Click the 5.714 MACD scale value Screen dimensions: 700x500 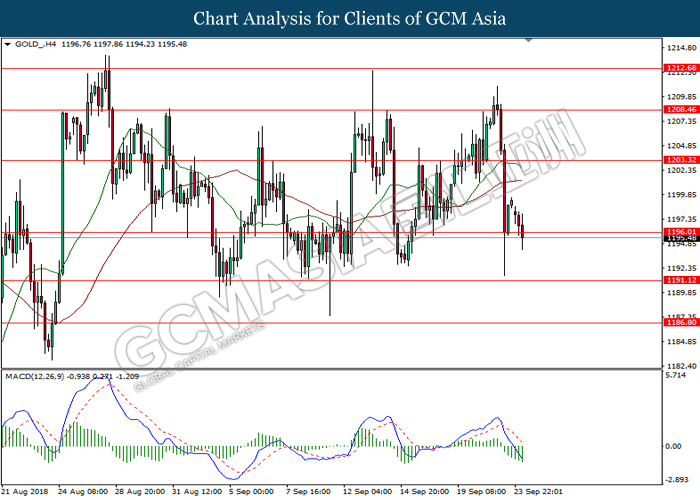click(675, 375)
